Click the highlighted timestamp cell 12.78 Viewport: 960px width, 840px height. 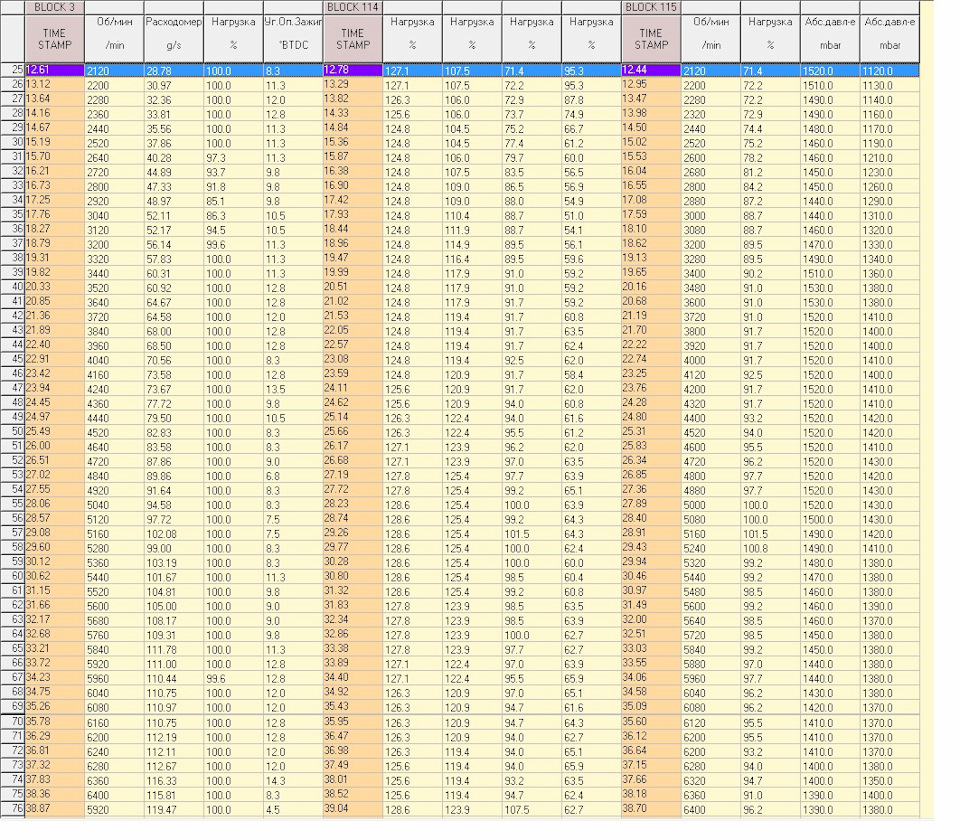tap(353, 70)
